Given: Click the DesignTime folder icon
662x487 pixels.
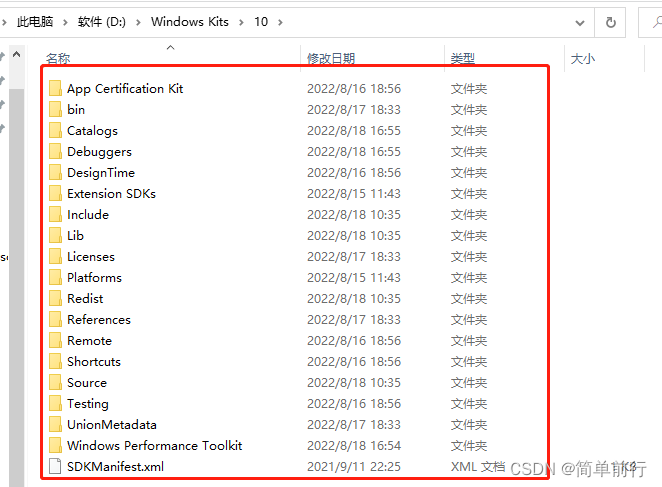Looking at the screenshot, I should (55, 172).
